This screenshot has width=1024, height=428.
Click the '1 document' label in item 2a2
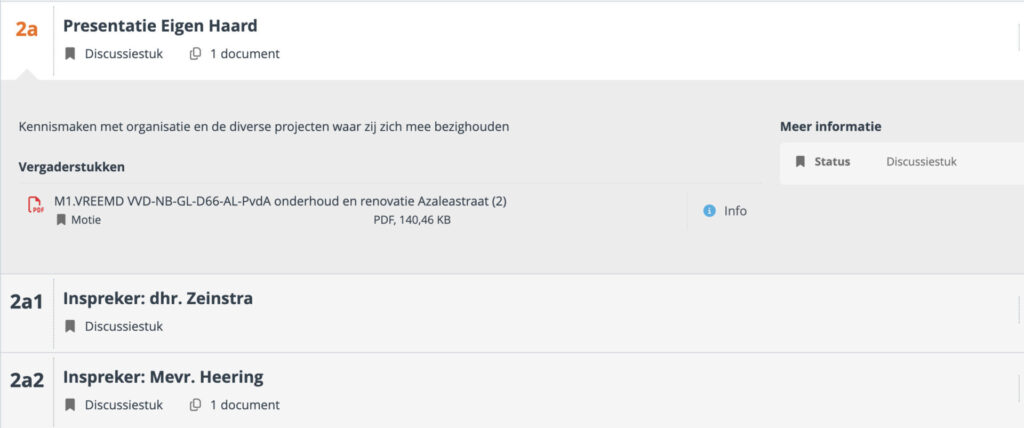(x=245, y=405)
